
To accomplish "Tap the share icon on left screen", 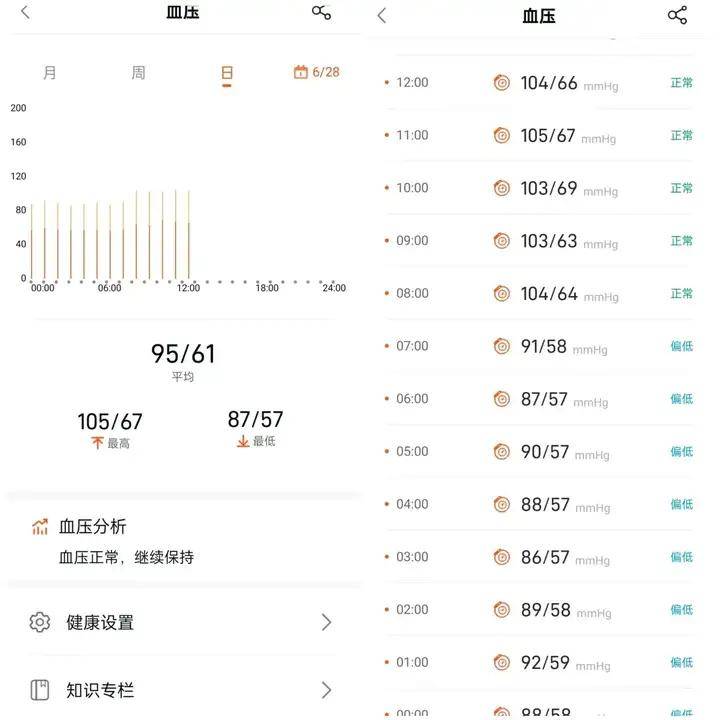I will click(321, 12).
